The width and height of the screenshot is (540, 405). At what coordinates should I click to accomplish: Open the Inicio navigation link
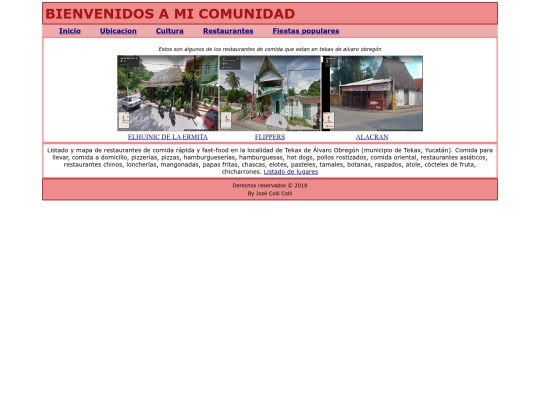[x=70, y=31]
